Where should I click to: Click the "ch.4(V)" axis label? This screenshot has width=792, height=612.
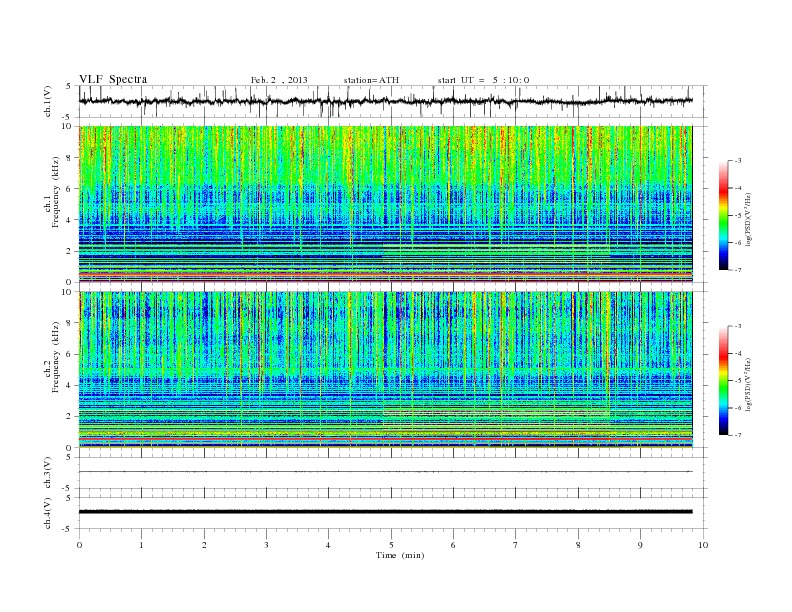point(48,513)
